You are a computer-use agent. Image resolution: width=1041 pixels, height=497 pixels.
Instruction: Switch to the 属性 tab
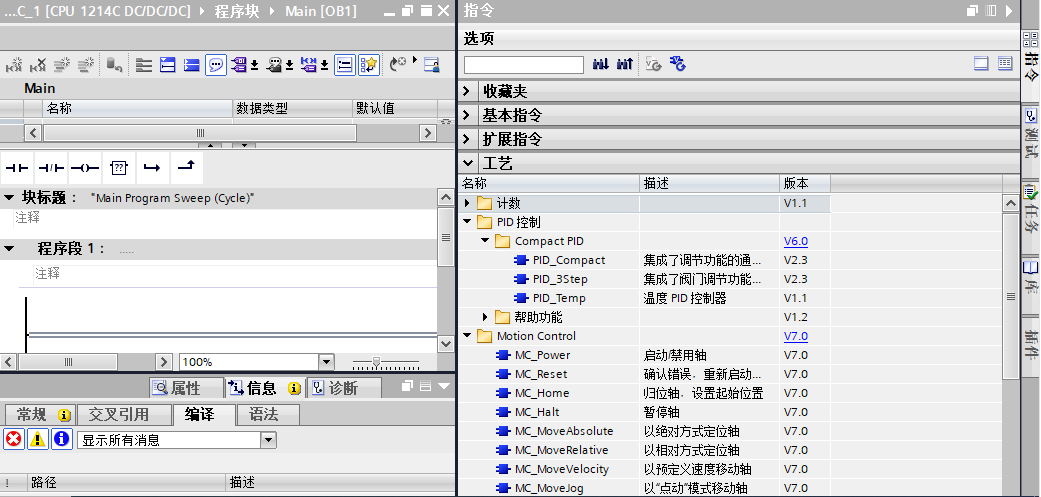[185, 388]
